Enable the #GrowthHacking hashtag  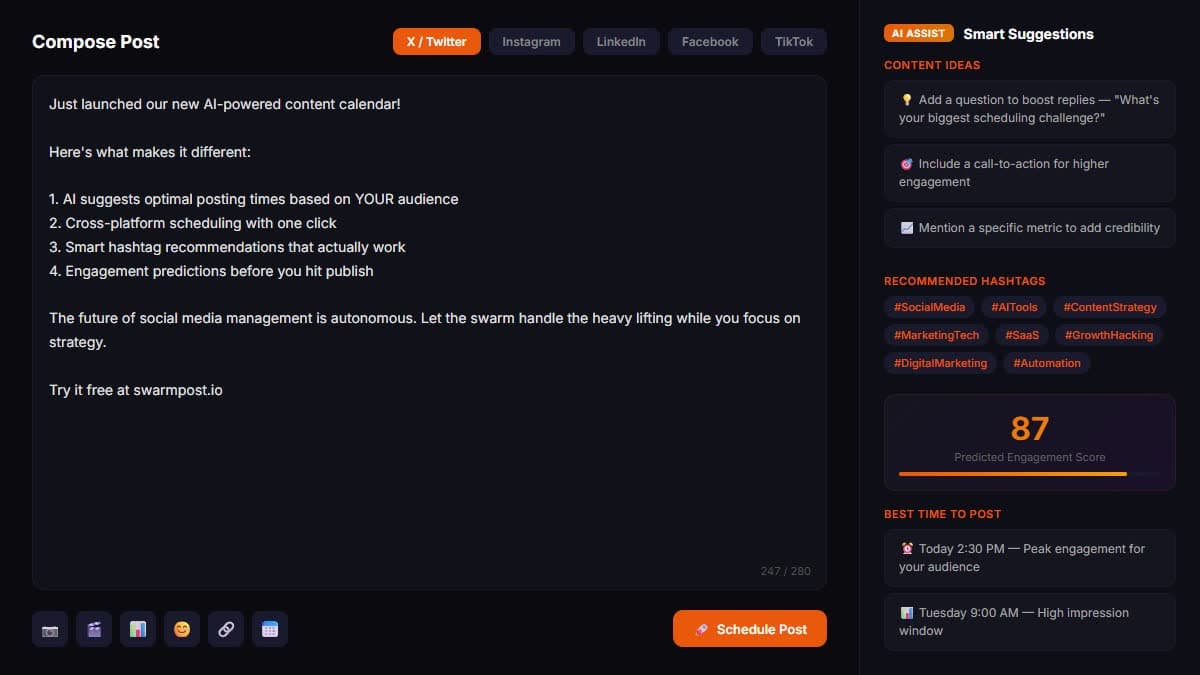tap(1109, 335)
